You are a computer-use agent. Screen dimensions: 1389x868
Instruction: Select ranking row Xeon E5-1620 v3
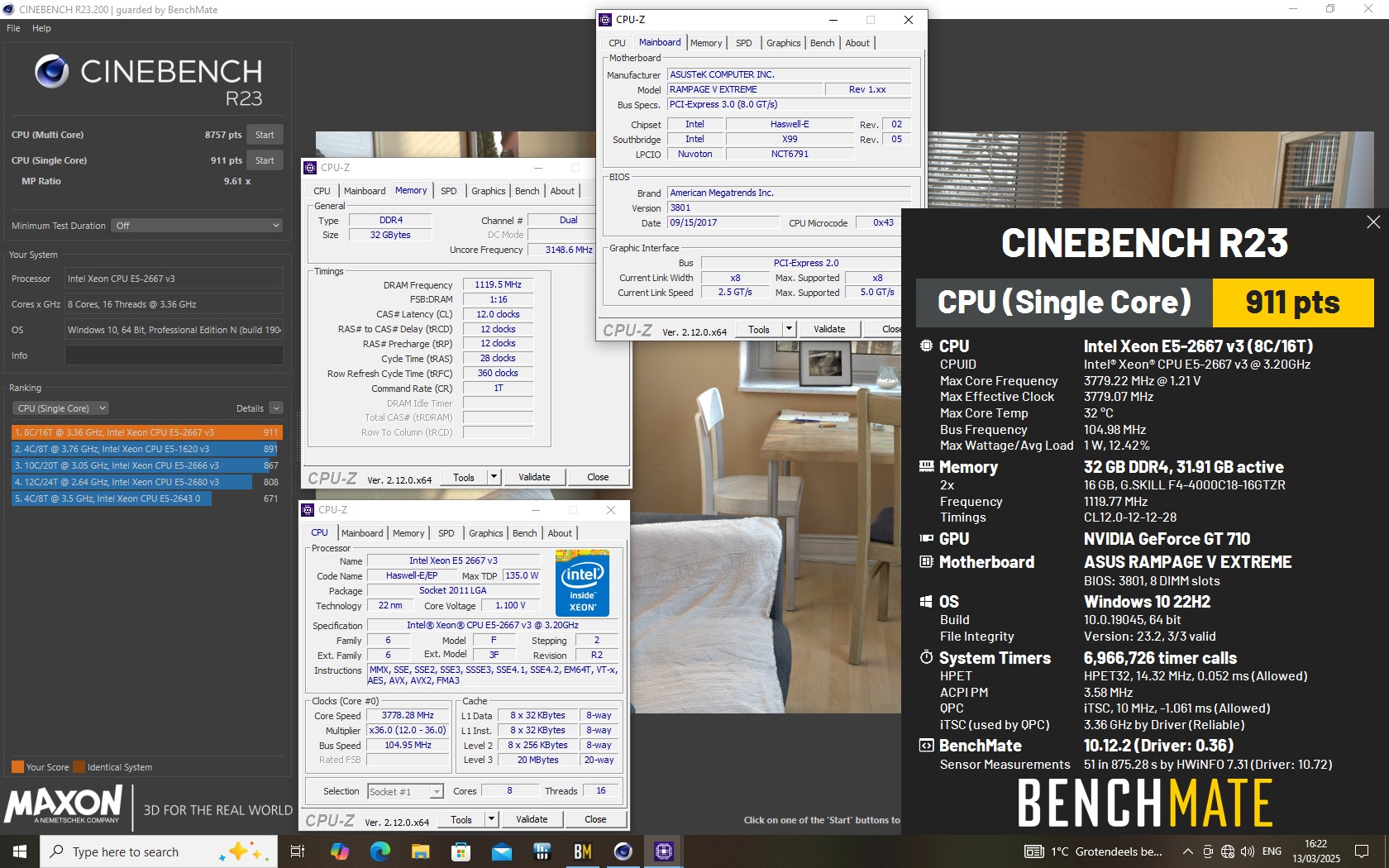146,449
